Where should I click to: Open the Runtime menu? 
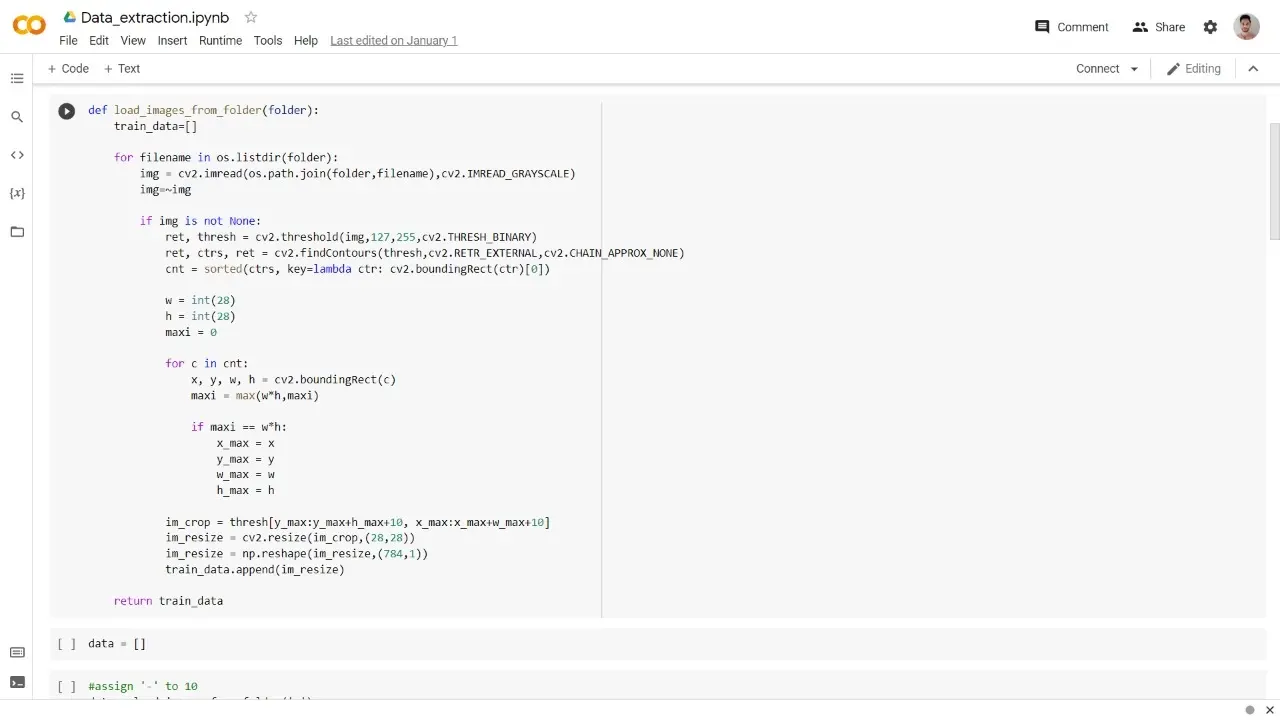click(220, 41)
